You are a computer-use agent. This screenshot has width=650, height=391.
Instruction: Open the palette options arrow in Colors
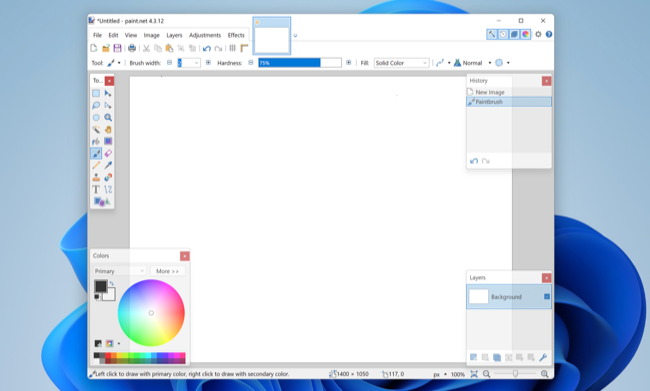(x=119, y=344)
